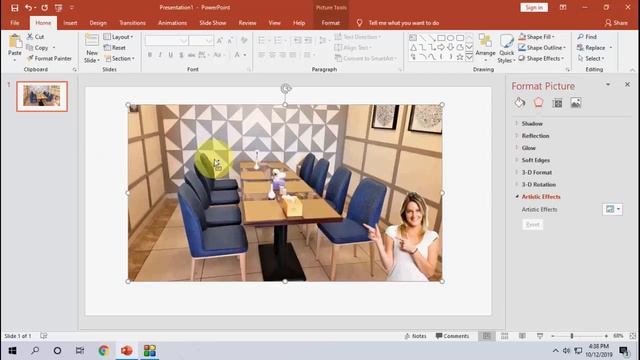This screenshot has height=360, width=640.
Task: Click the picture rotation handle
Action: (286, 89)
